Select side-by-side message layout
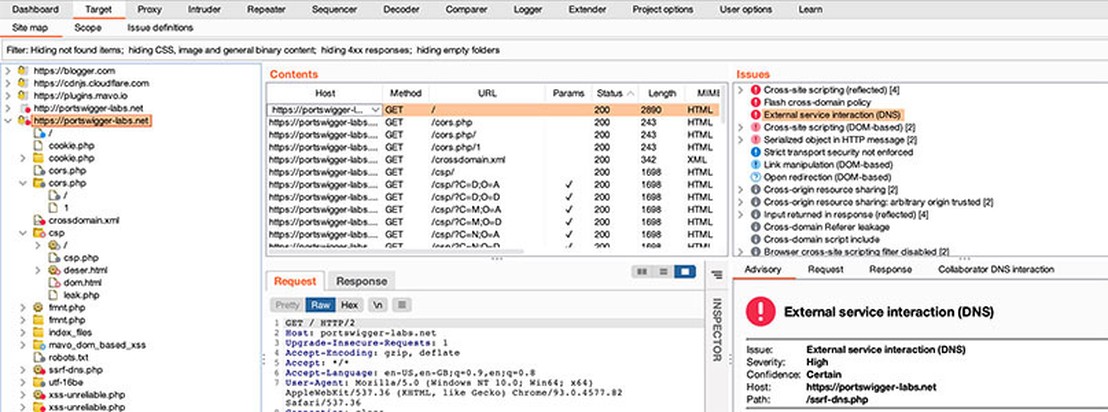Image resolution: width=1108 pixels, height=412 pixels. tap(642, 271)
